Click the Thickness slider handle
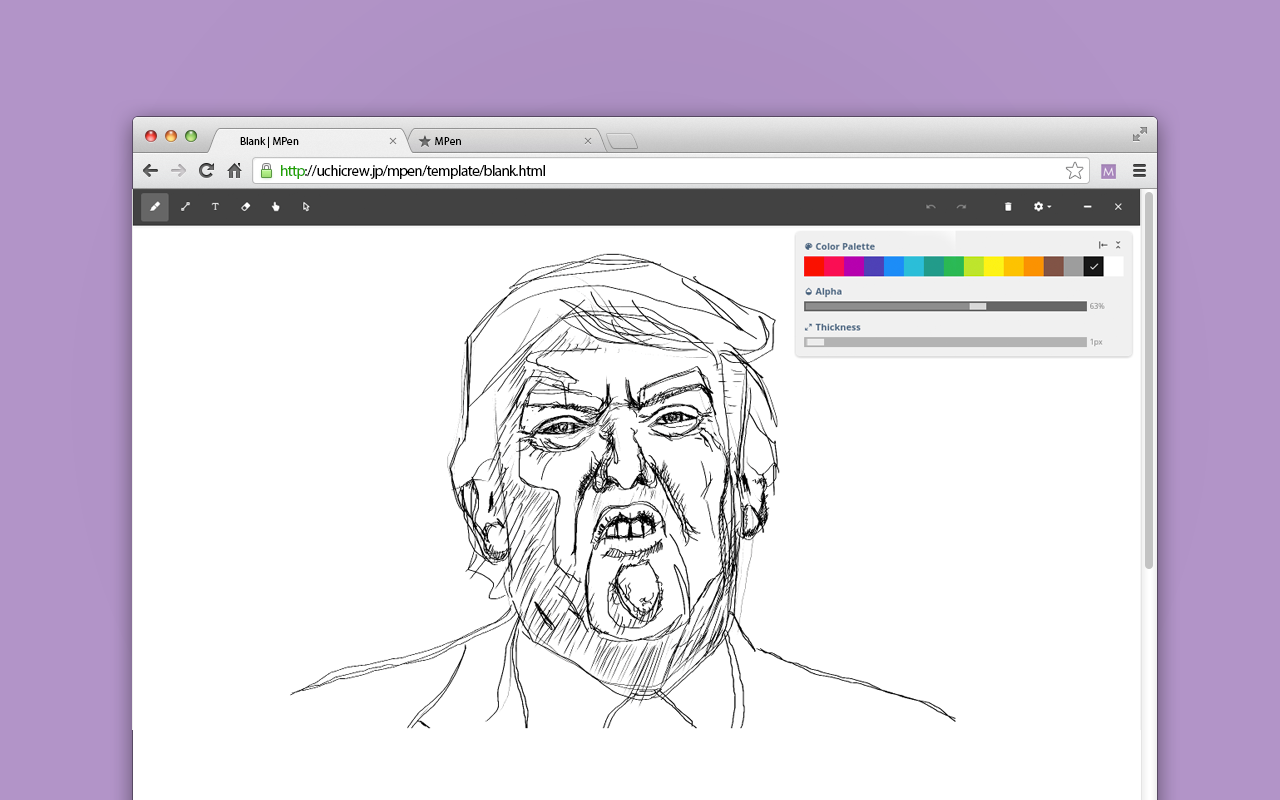1280x800 pixels. coord(815,342)
